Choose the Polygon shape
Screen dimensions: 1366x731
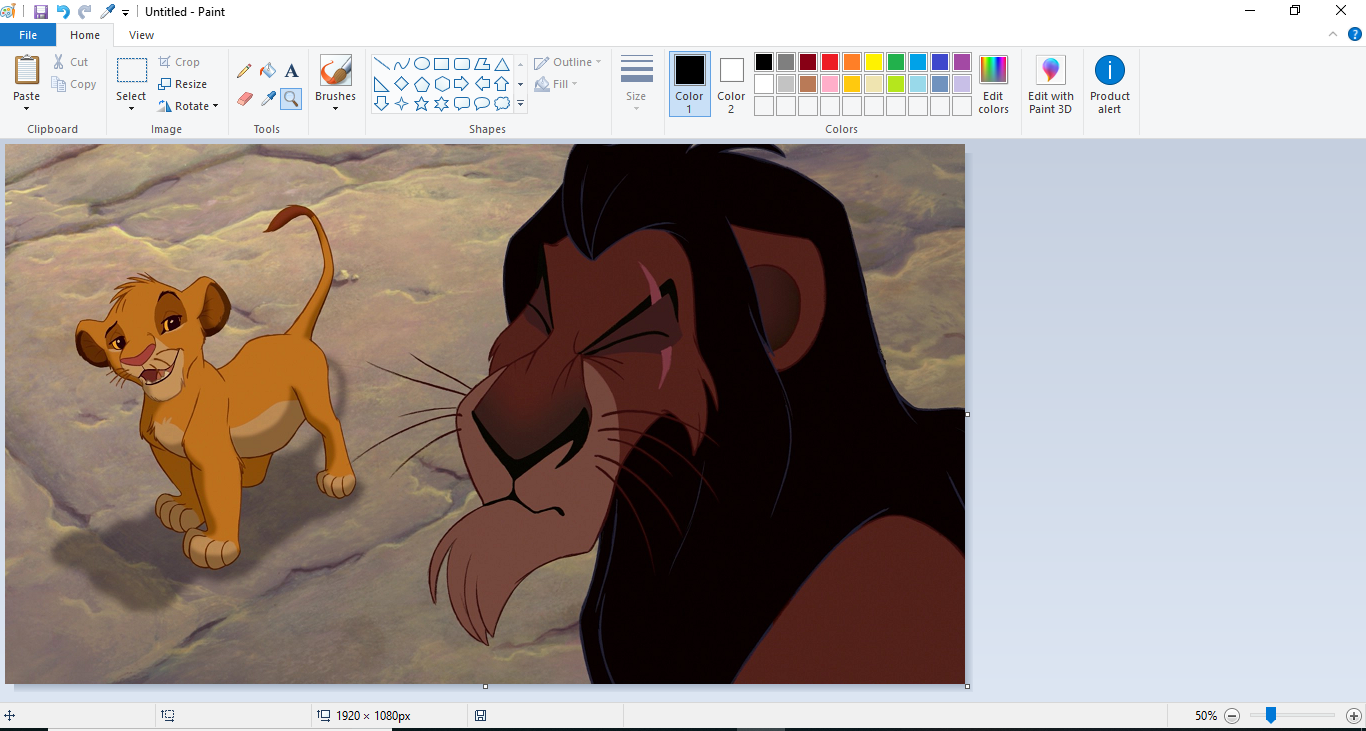click(x=481, y=64)
